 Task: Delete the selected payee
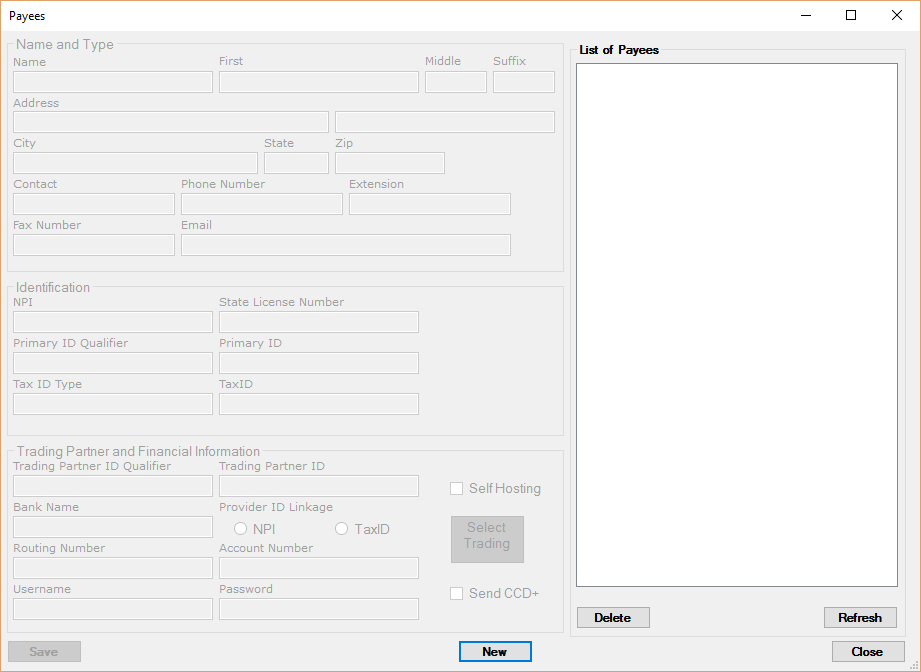(x=613, y=618)
